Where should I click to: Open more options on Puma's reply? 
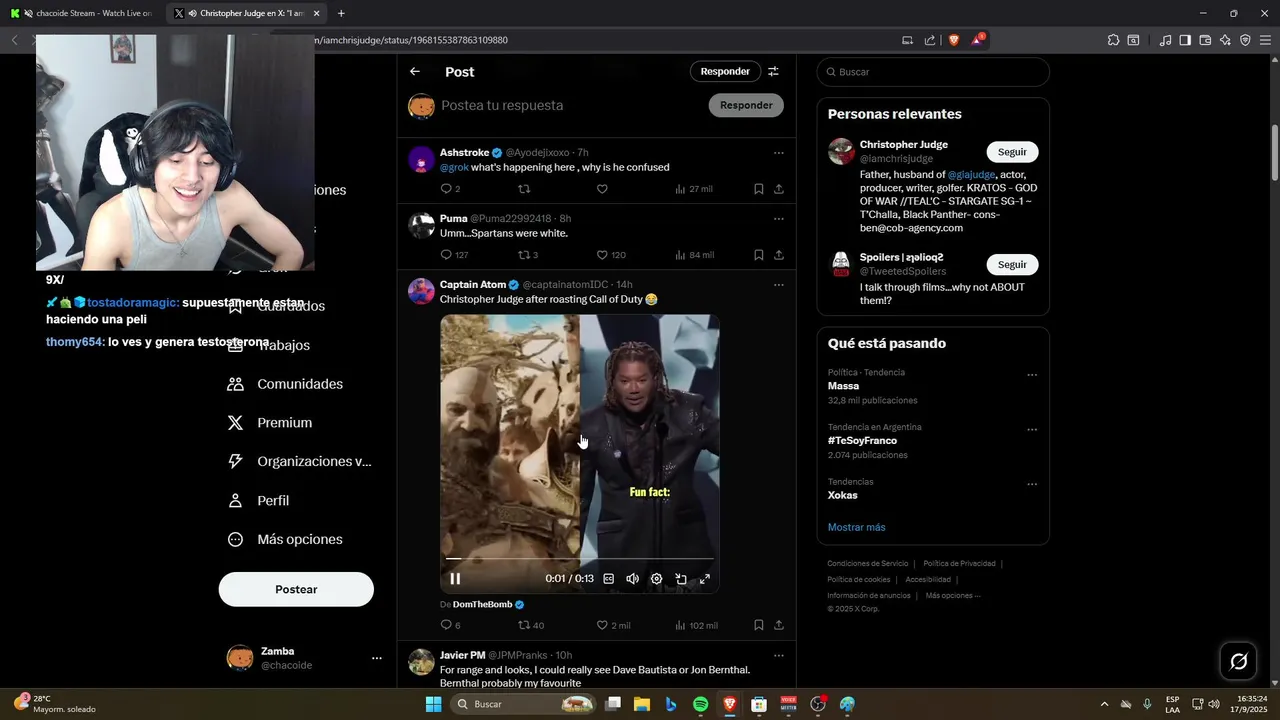tap(779, 219)
